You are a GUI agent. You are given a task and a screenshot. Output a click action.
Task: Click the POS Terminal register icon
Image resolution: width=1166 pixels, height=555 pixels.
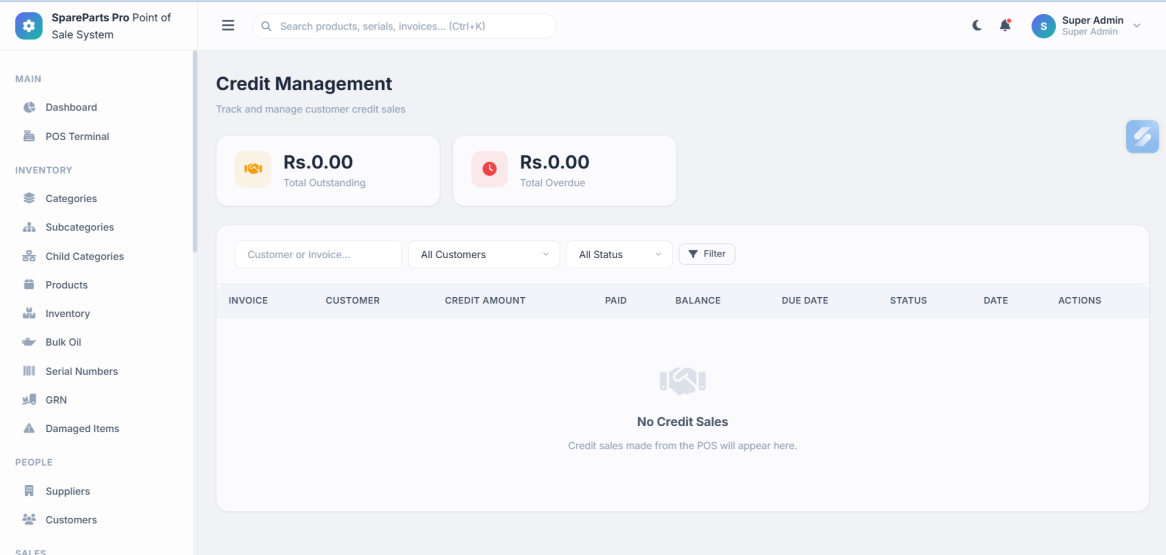[x=29, y=136]
